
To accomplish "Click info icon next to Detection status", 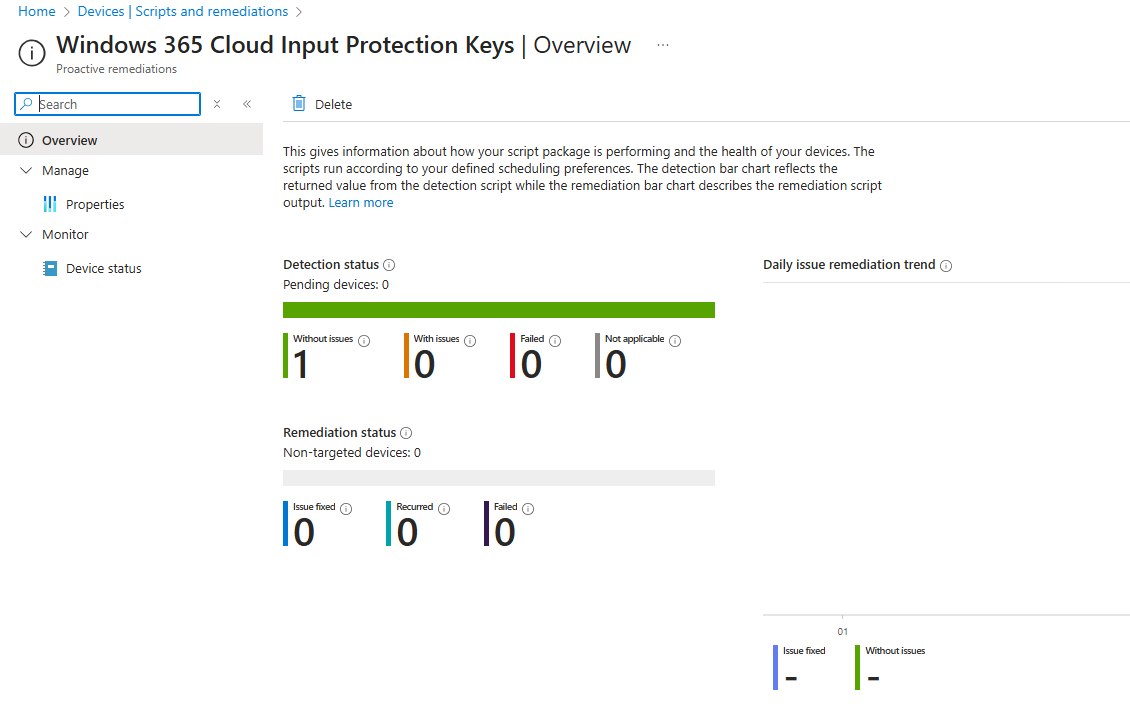I will [x=389, y=265].
